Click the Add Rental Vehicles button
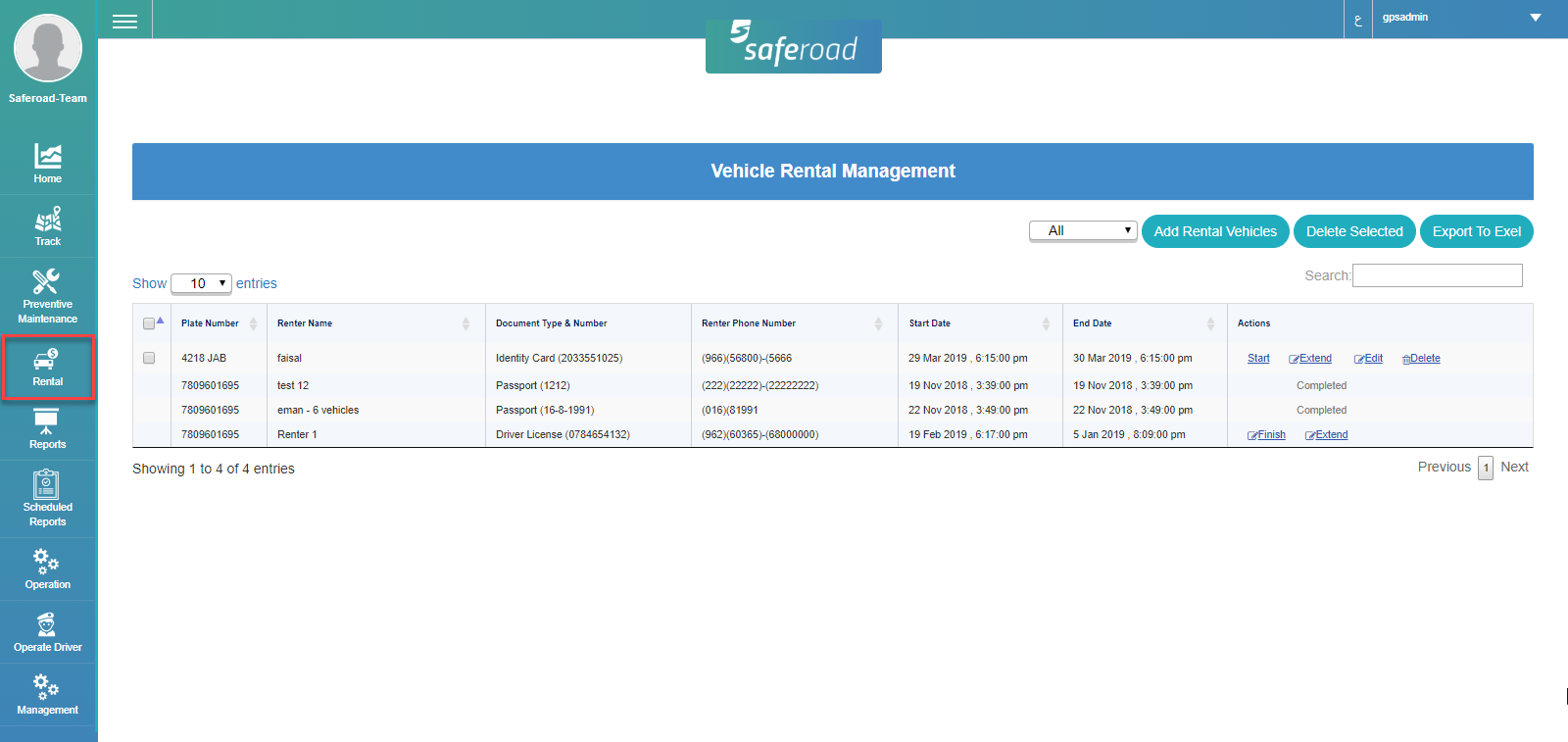Image resolution: width=1568 pixels, height=742 pixels. [1215, 231]
